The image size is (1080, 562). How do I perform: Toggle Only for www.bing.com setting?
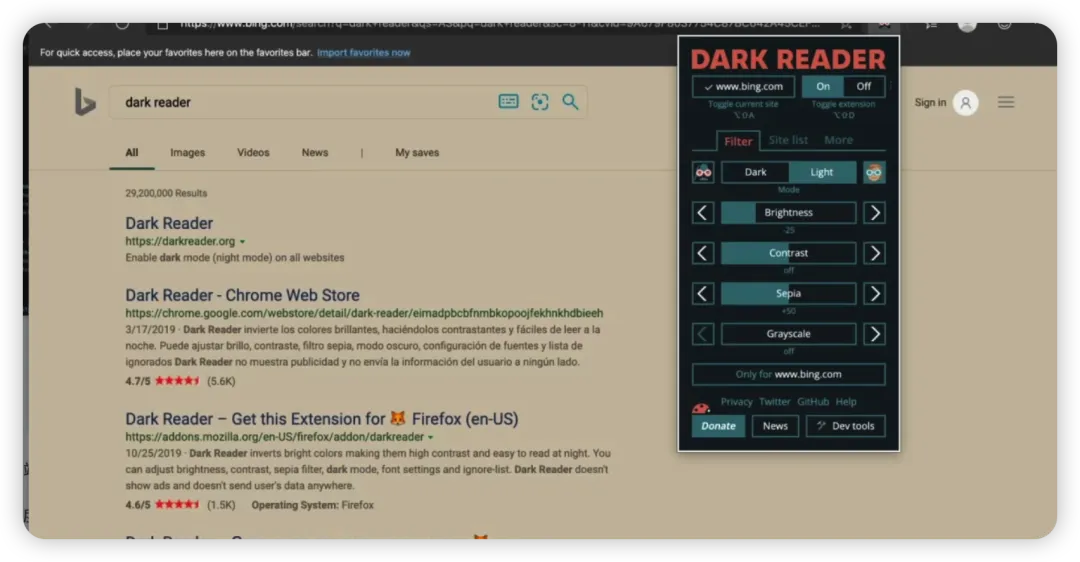click(789, 374)
